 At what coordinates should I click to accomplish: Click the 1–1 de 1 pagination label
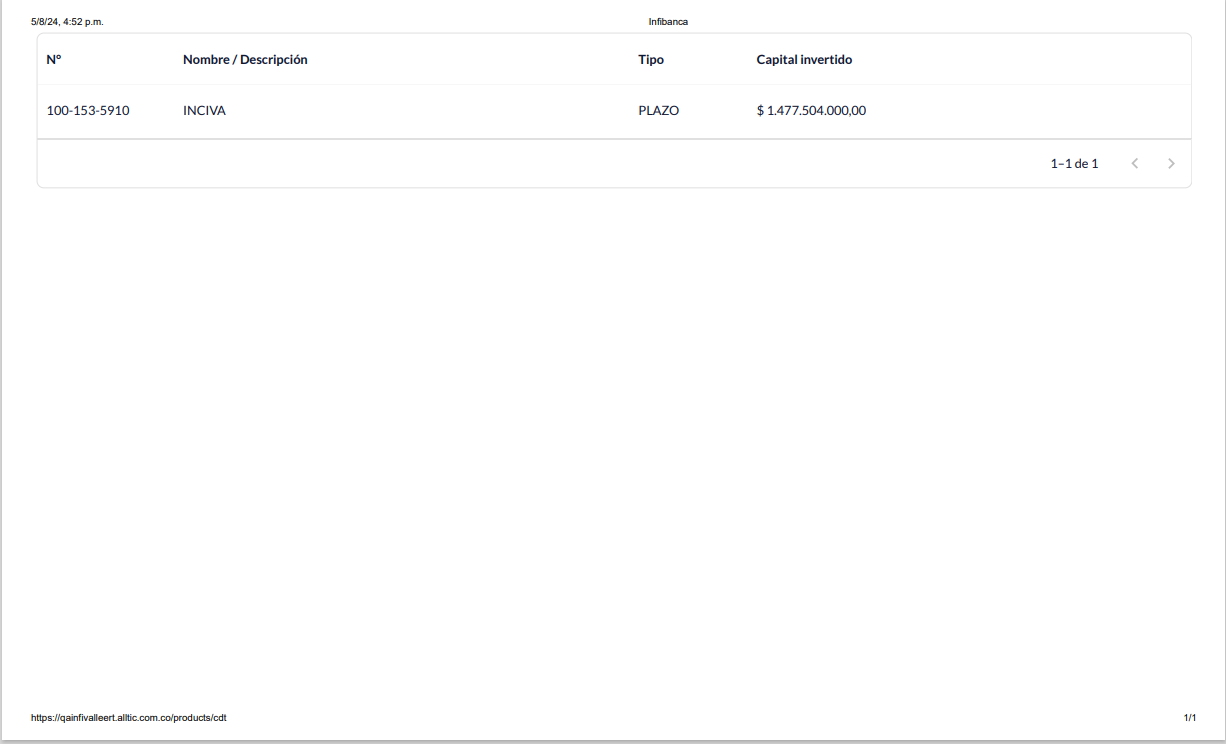click(x=1074, y=163)
